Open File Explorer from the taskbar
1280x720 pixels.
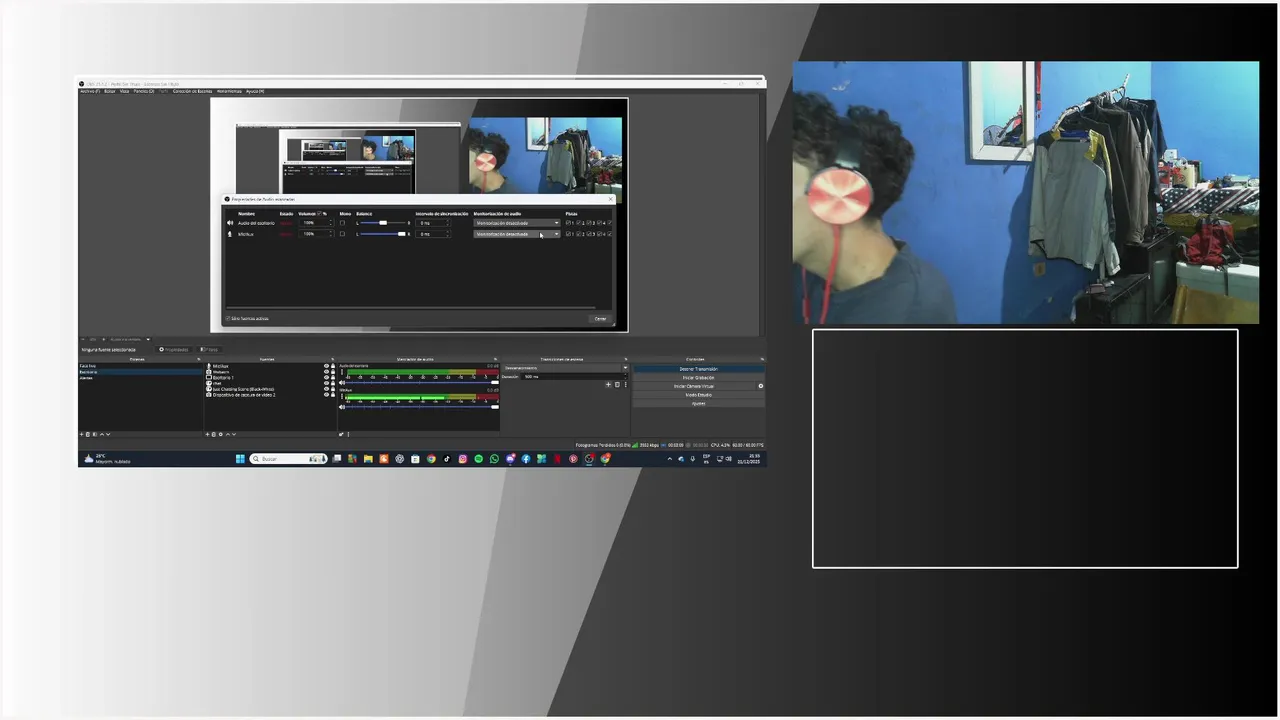(x=368, y=459)
